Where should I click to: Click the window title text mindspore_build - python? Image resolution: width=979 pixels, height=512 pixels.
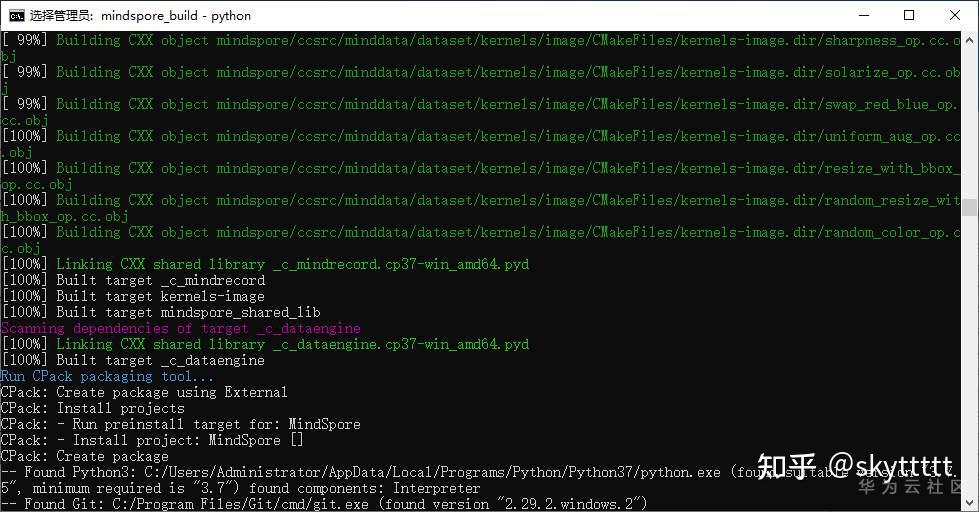click(176, 16)
